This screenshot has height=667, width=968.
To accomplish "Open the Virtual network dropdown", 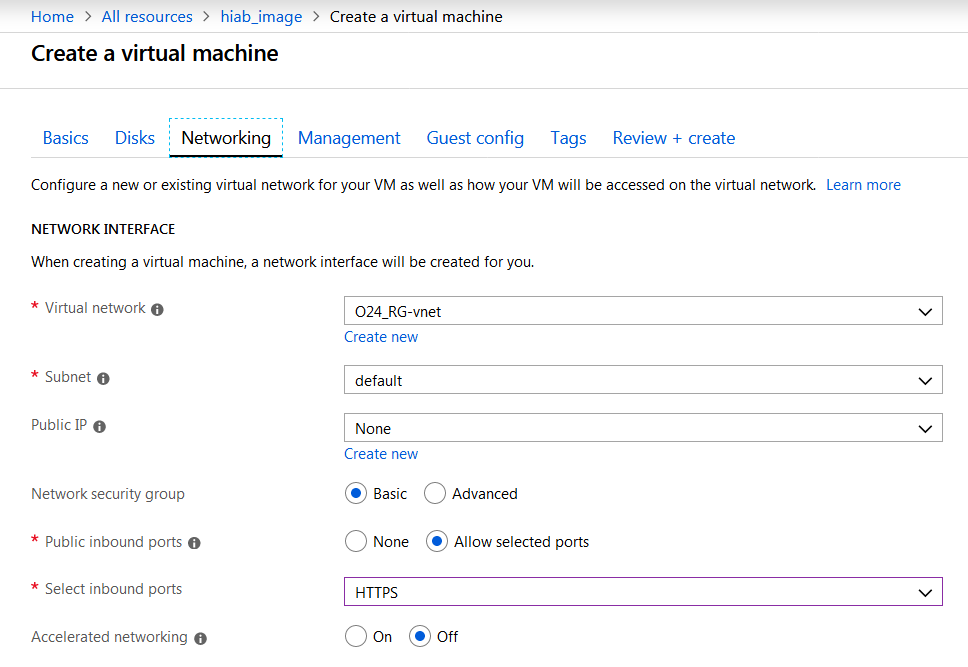I will pyautogui.click(x=642, y=311).
